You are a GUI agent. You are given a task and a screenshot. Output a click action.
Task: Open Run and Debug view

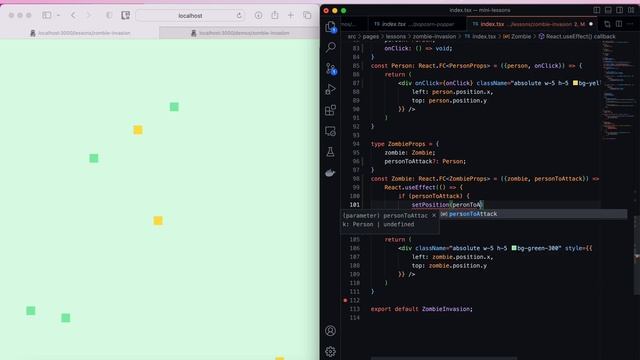click(331, 89)
